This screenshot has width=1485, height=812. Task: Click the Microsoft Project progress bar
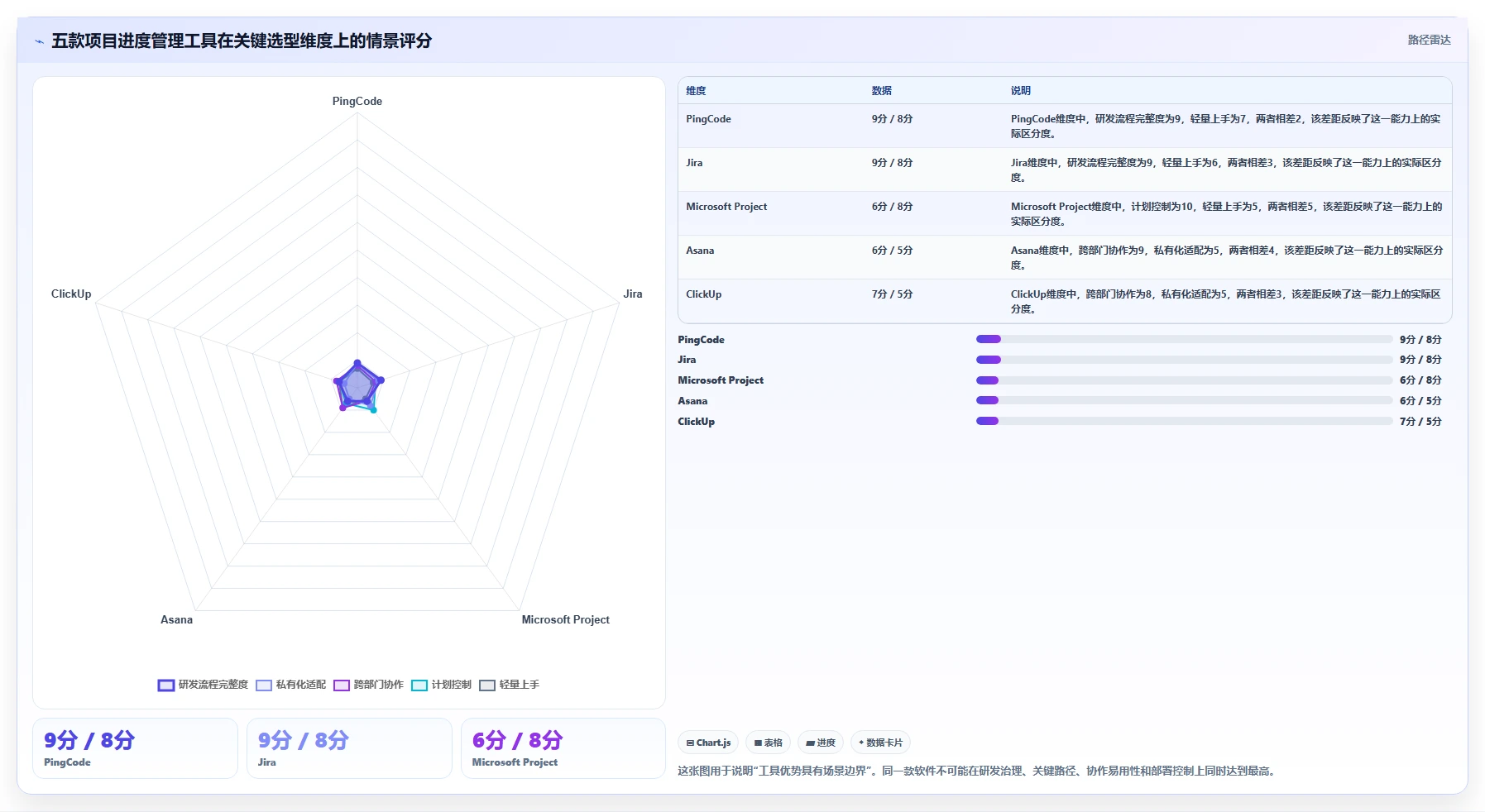[1184, 380]
